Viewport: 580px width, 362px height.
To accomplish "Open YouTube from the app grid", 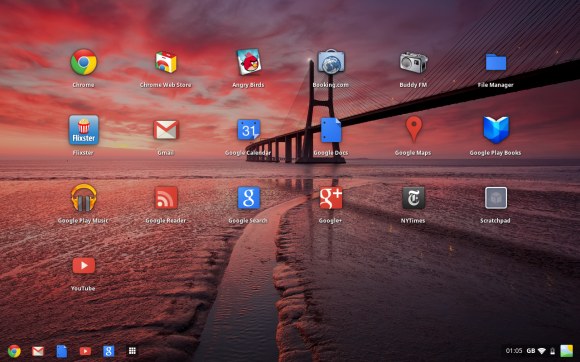I will [x=84, y=265].
